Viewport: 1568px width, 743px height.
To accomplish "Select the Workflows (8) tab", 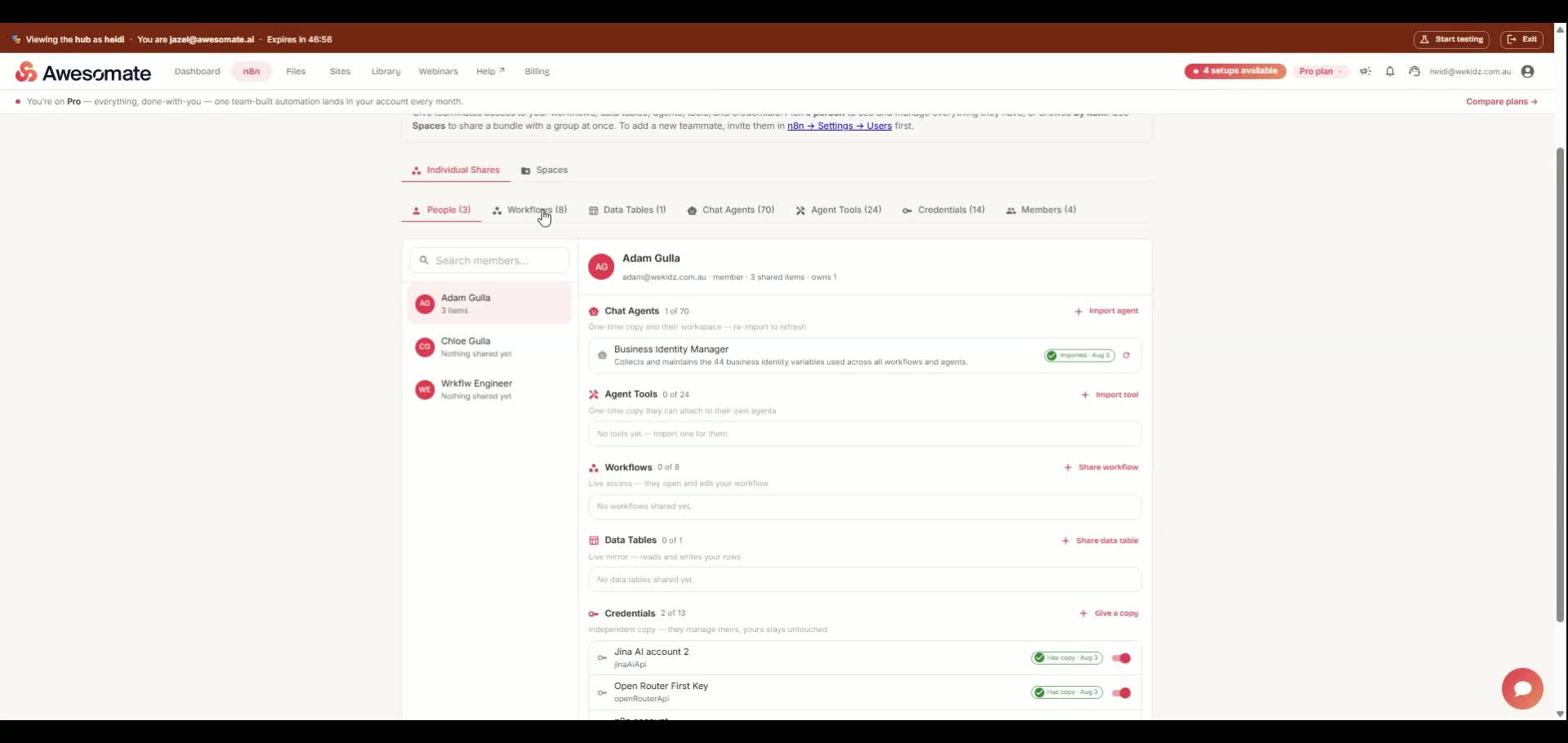I will click(529, 211).
